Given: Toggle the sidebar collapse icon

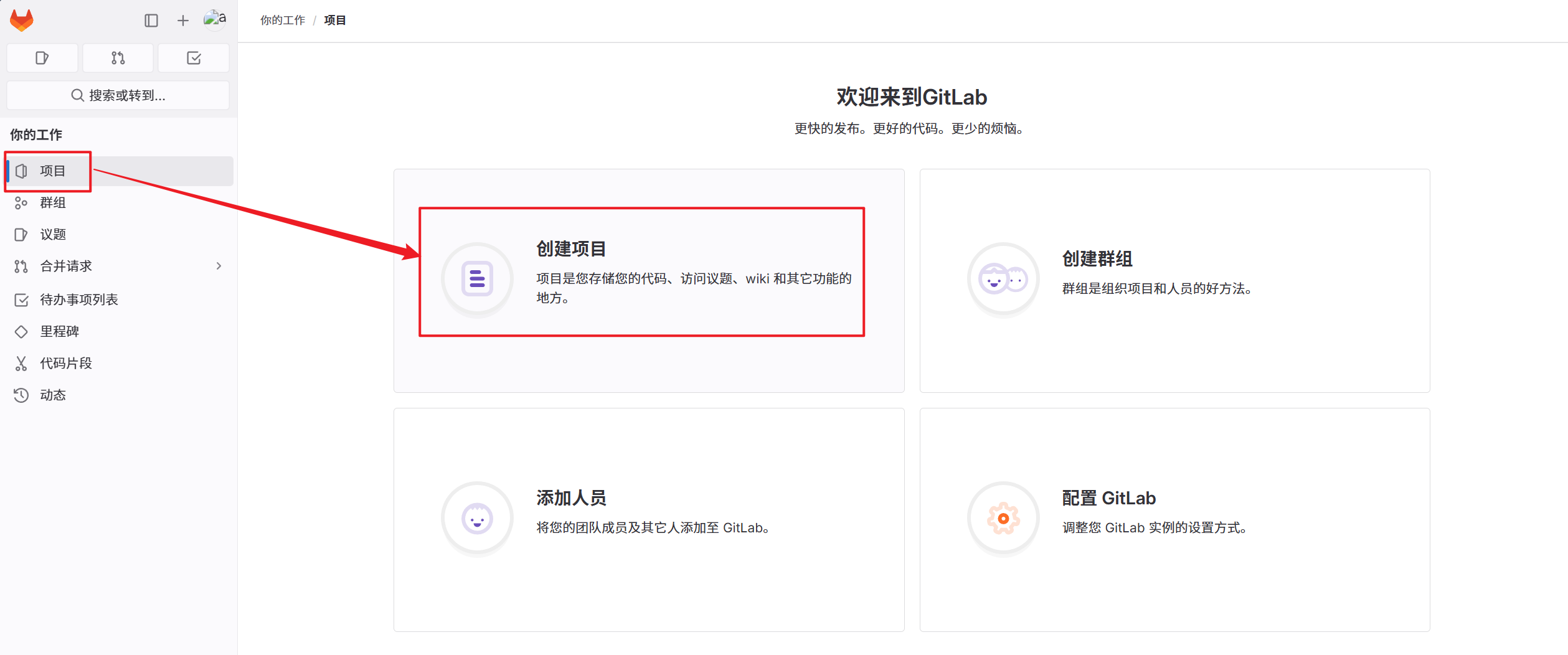Looking at the screenshot, I should tap(151, 21).
